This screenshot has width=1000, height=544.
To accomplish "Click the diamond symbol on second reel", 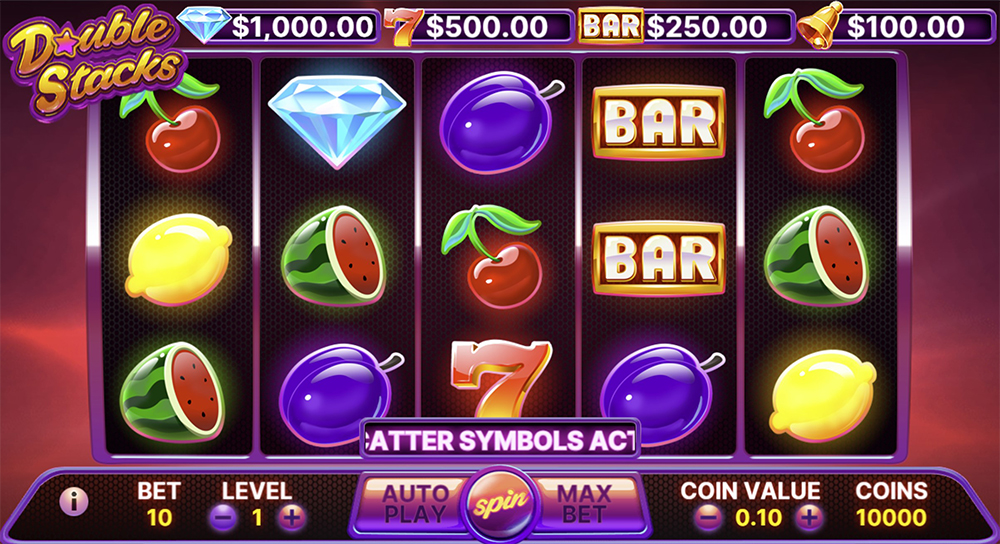I will click(337, 121).
